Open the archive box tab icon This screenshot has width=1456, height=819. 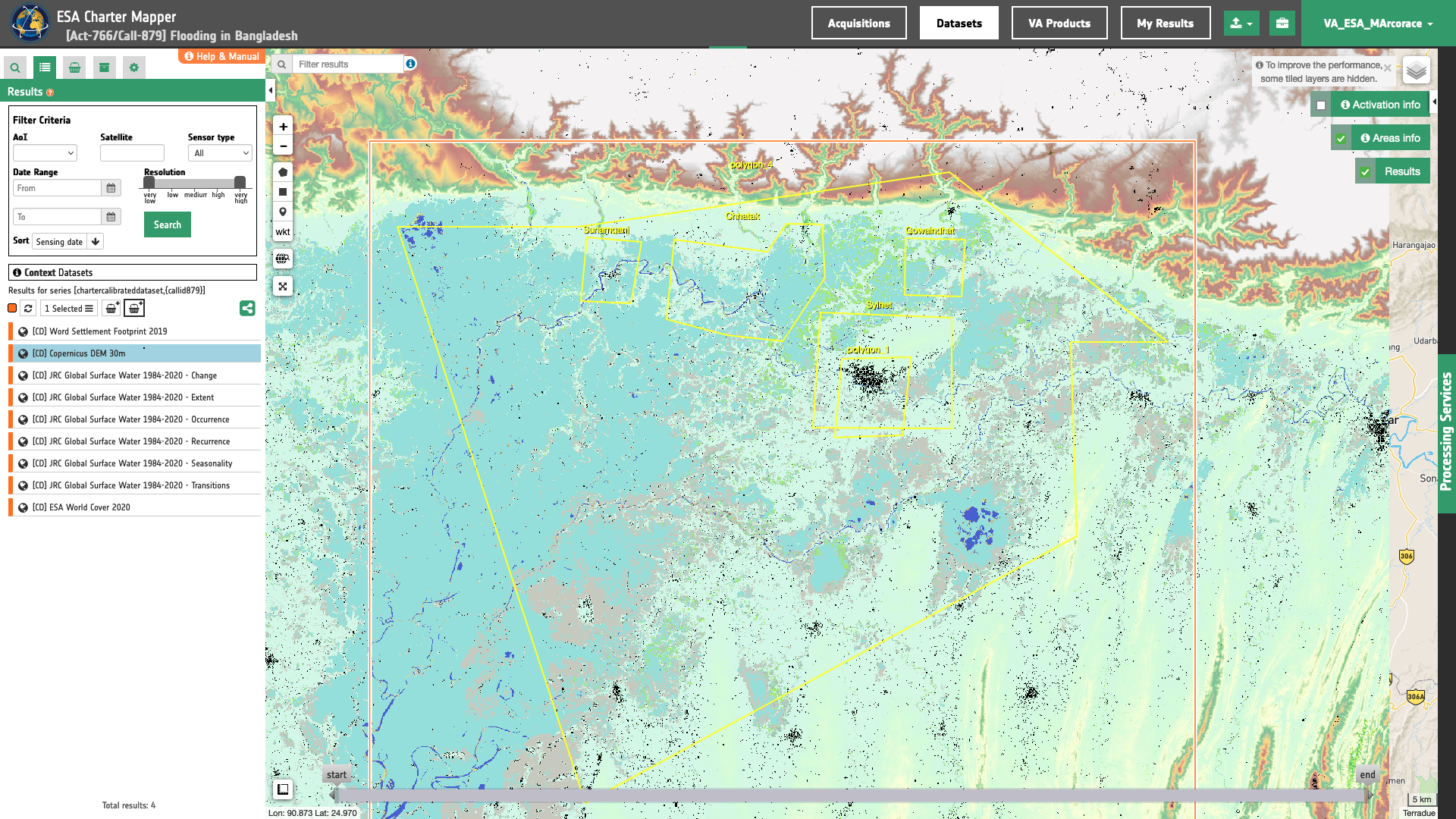click(104, 67)
